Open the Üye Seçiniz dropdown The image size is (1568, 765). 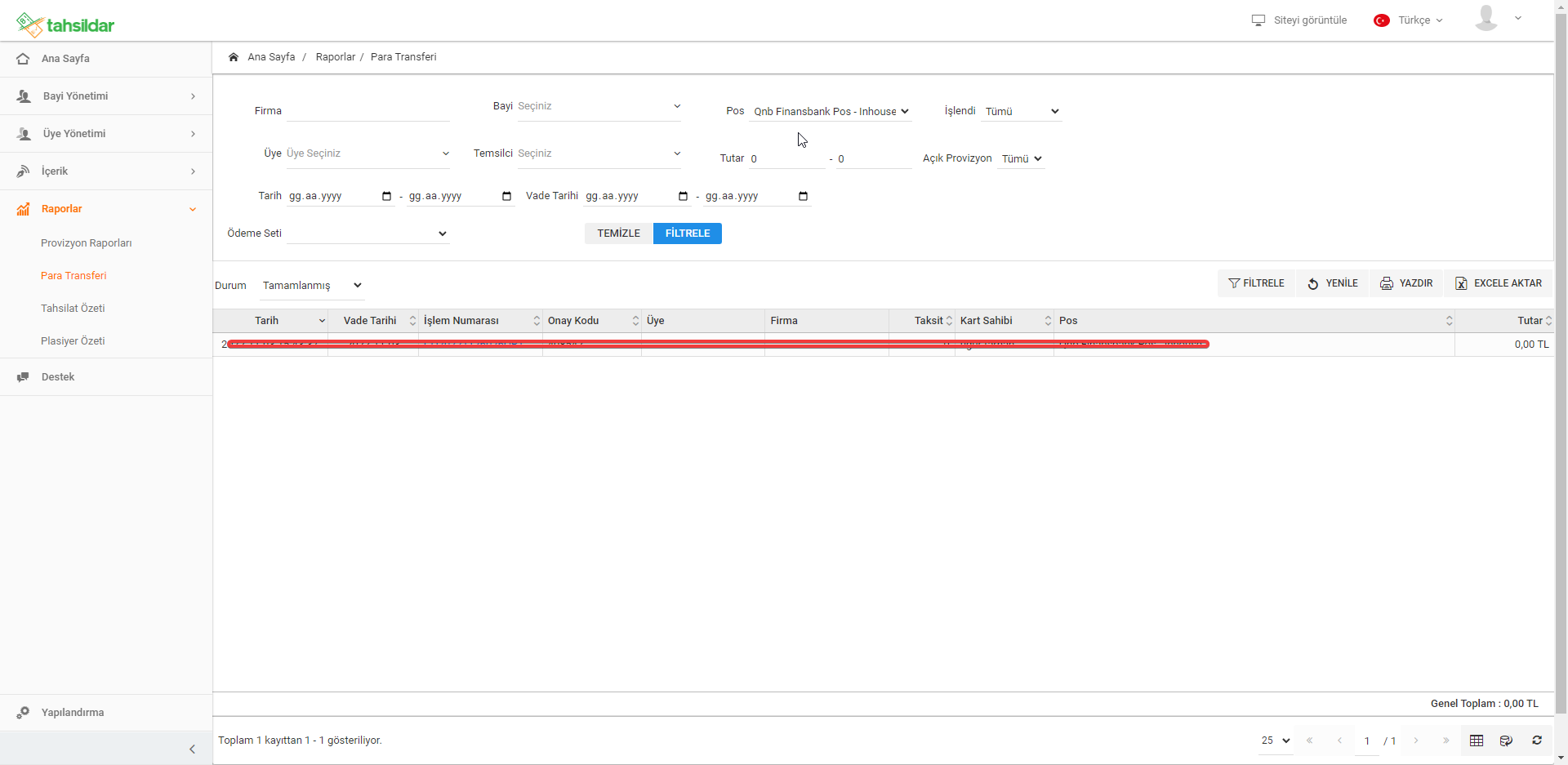coord(367,153)
